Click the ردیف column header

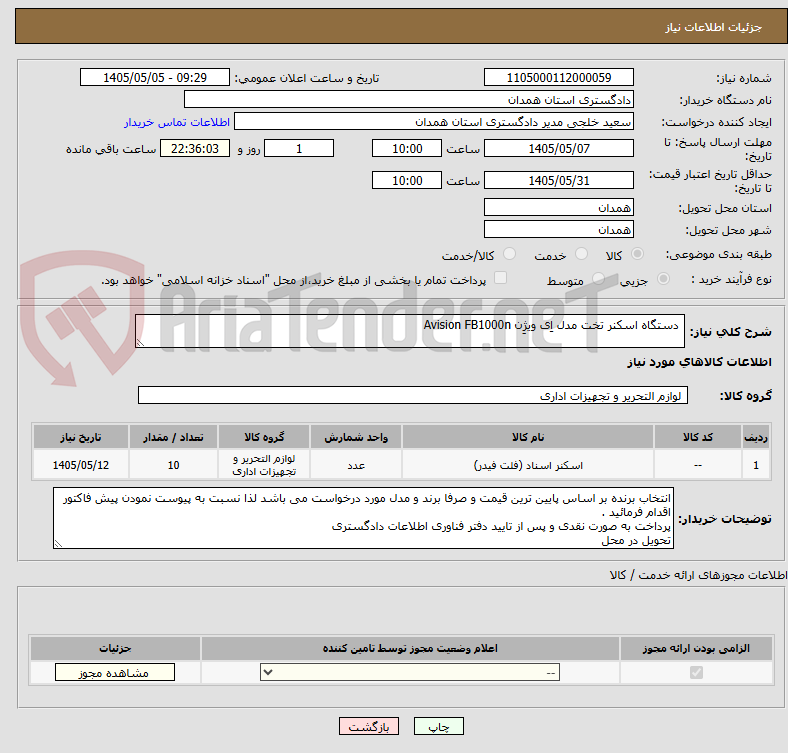pyautogui.click(x=756, y=437)
